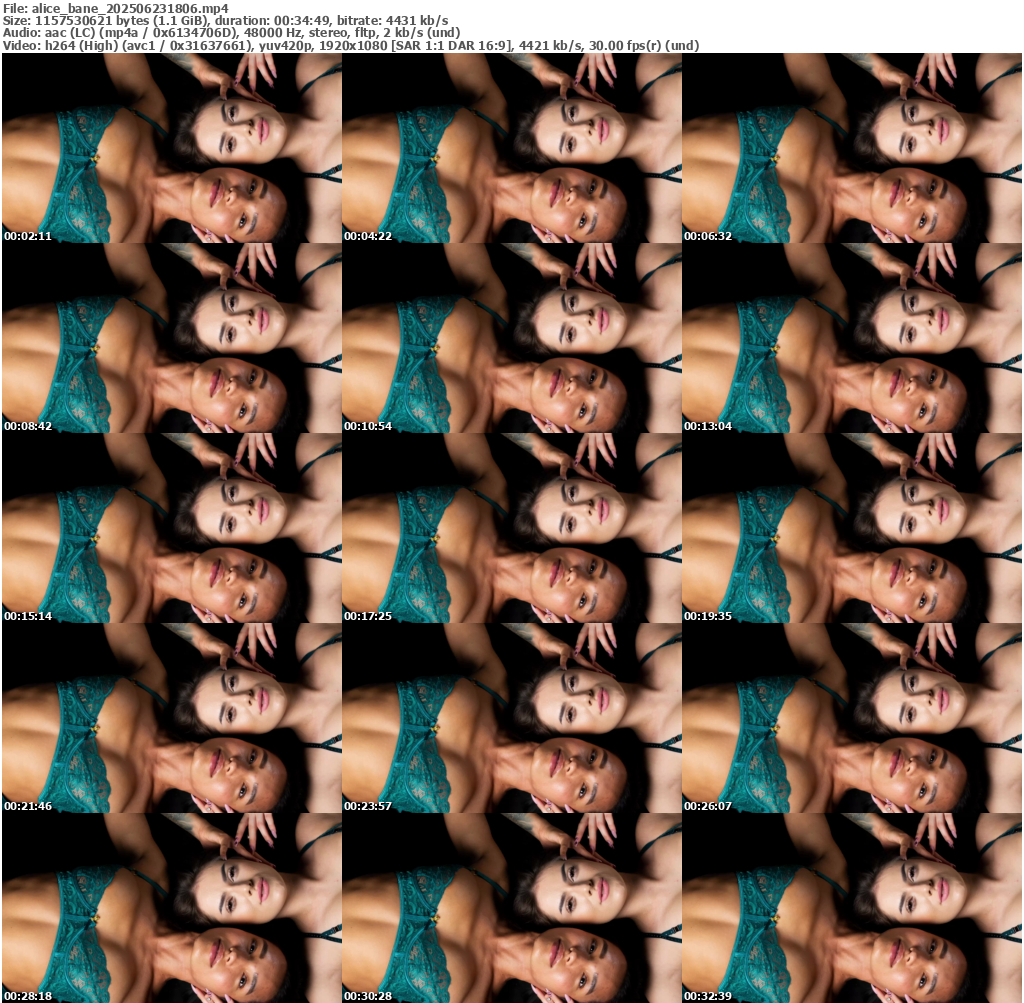The image size is (1024, 1003).
Task: Open the thumbnail marked 00:06:32
Action: (x=852, y=148)
